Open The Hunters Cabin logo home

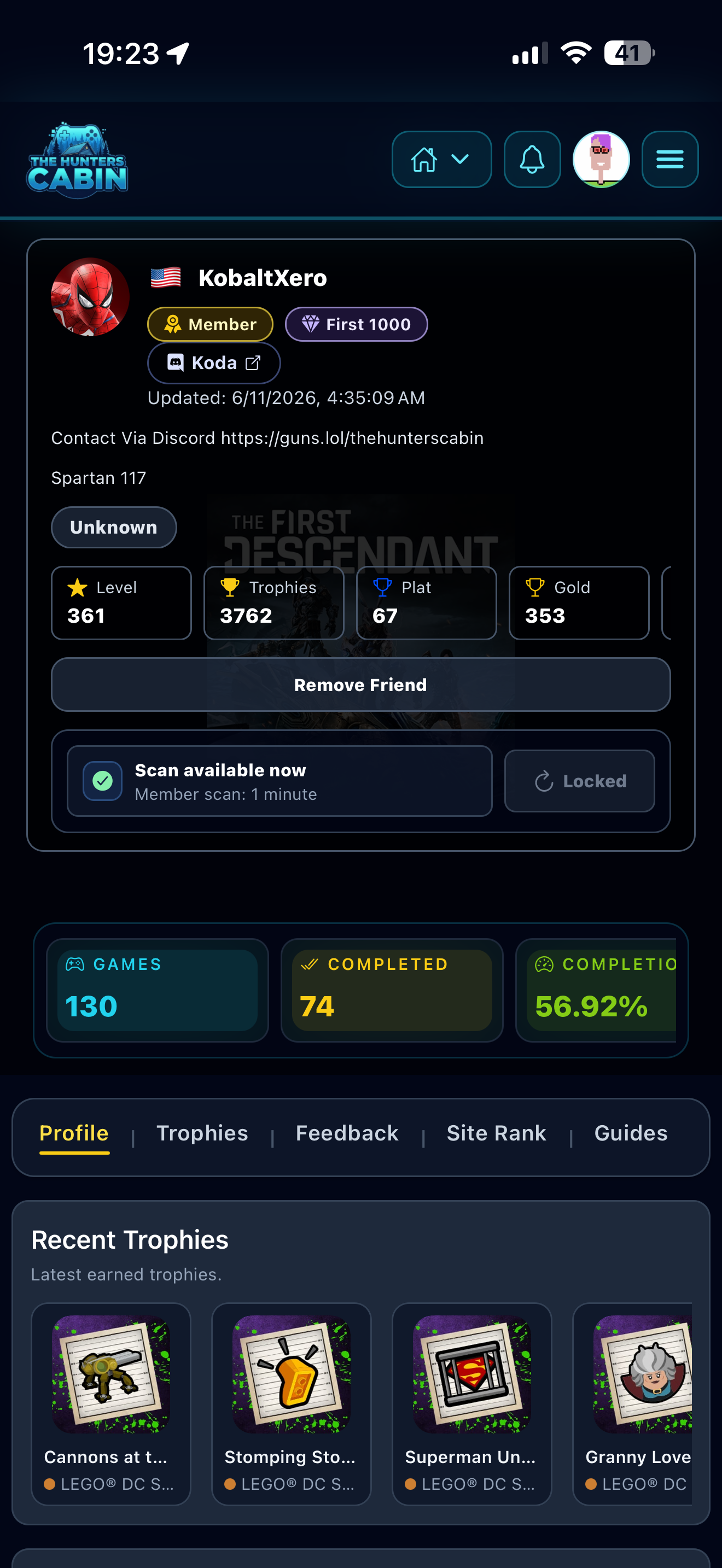(77, 160)
